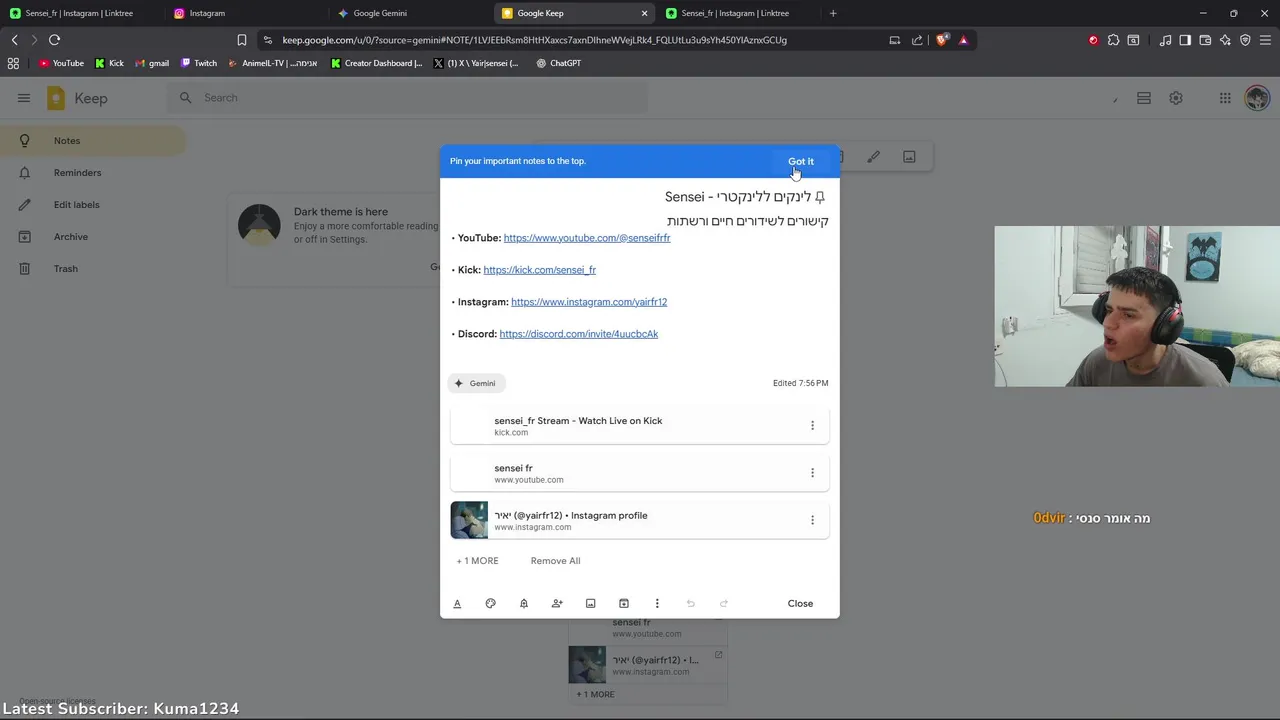Open the Discord invite link

[579, 334]
